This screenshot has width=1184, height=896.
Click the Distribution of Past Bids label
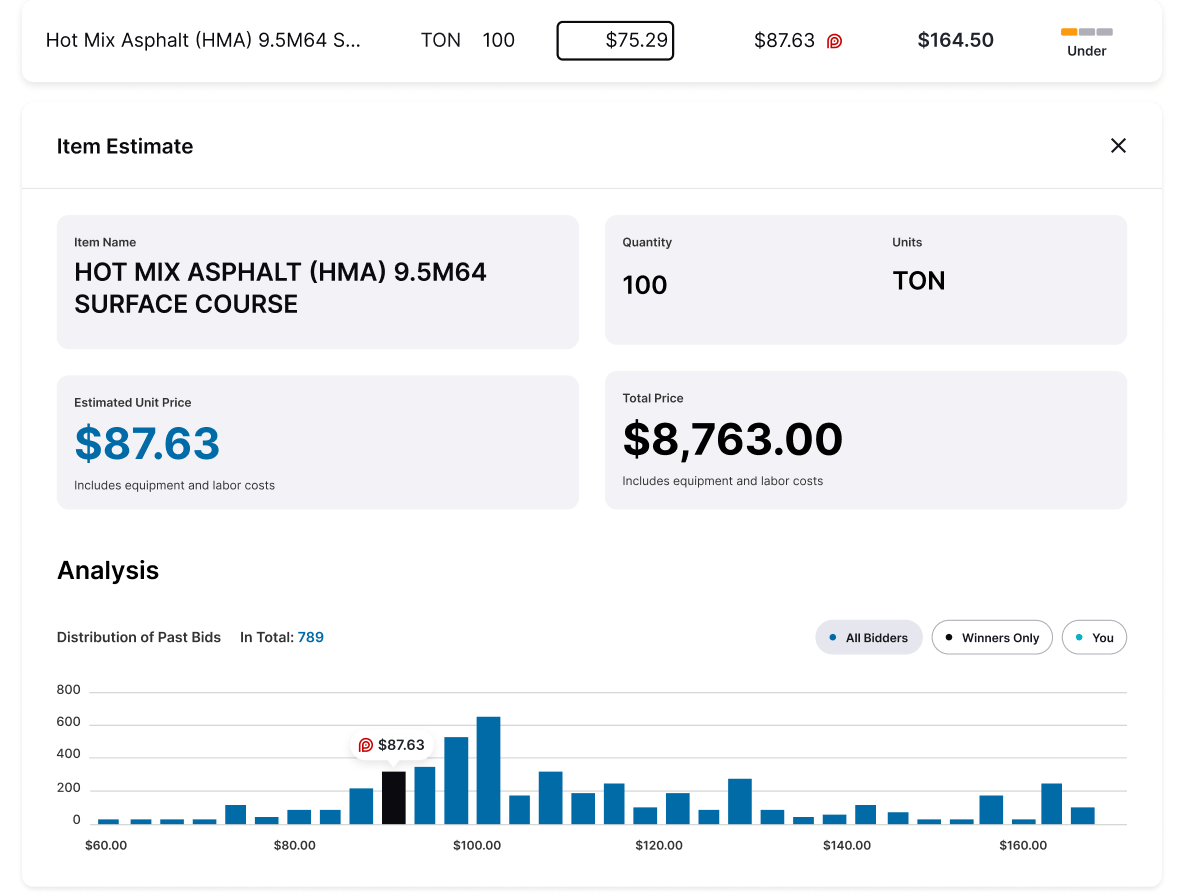139,637
